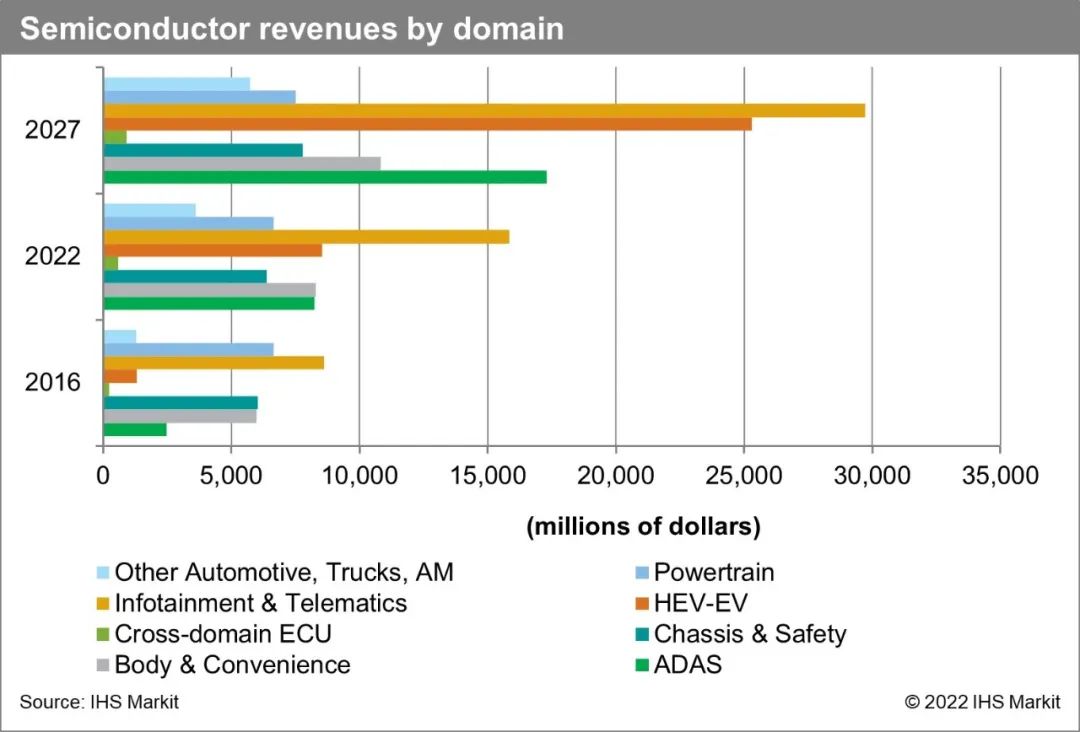This screenshot has width=1080, height=732.
Task: Click the 2022 axis label
Action: 52,256
